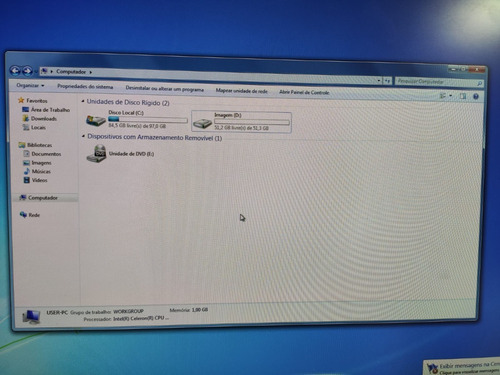The image size is (500, 375).
Task: Click USER-PC computer icon in details pane
Action: click(31, 317)
